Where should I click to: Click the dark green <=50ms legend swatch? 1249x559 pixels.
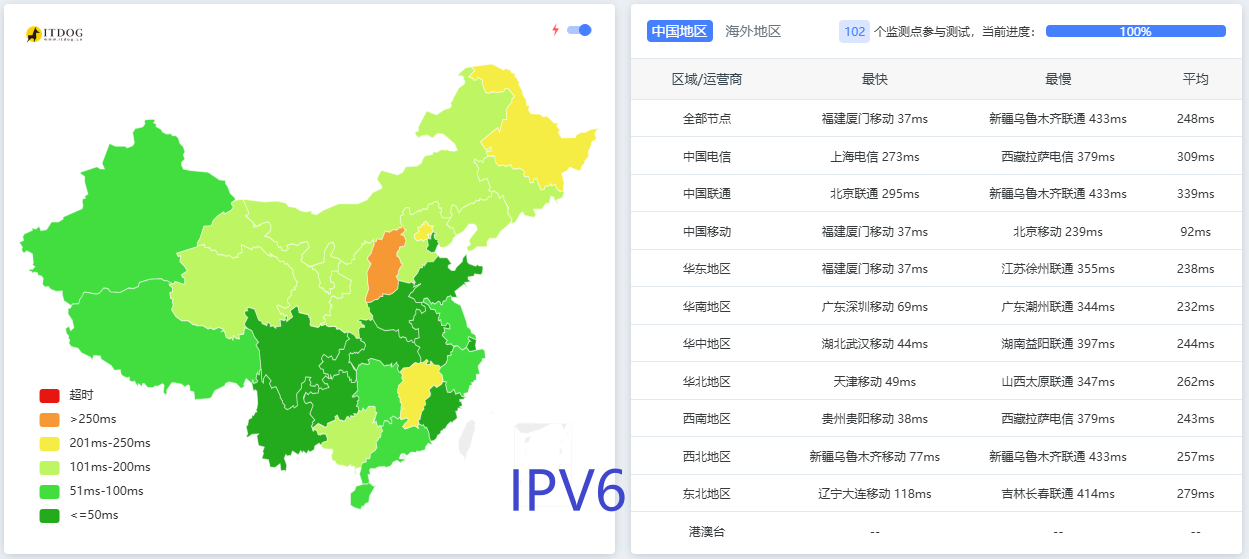tap(50, 515)
